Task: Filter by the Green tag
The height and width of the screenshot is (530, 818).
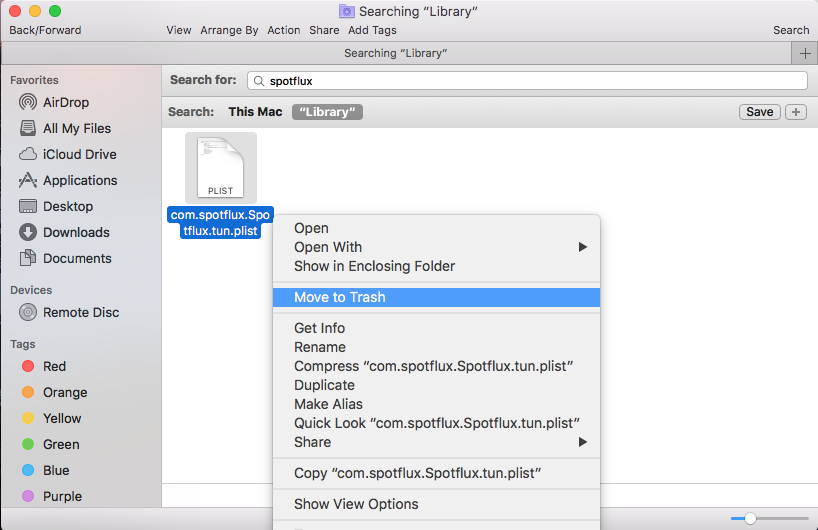Action: (50, 444)
